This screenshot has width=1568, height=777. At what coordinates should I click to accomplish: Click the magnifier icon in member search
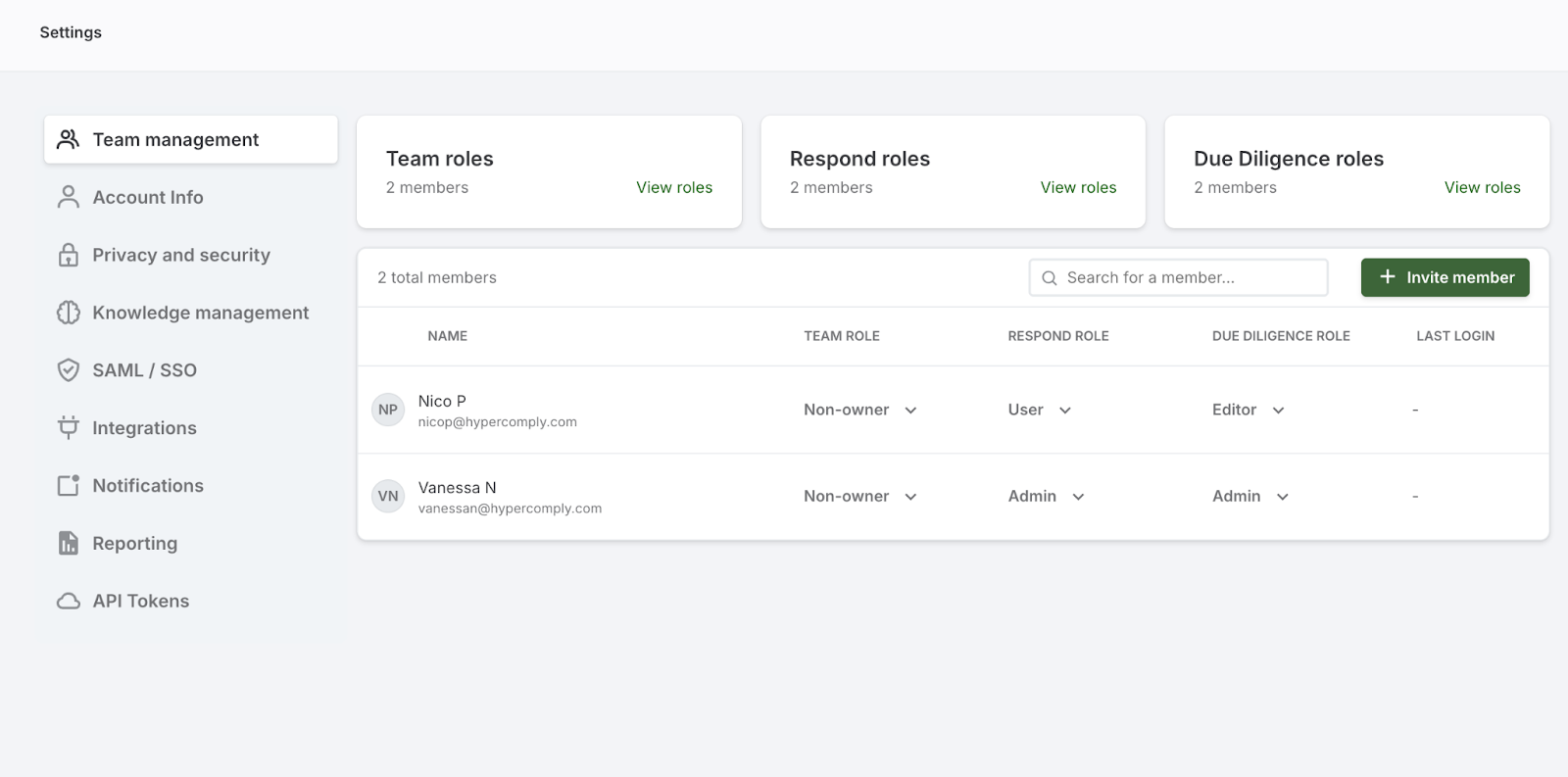pyautogui.click(x=1049, y=277)
